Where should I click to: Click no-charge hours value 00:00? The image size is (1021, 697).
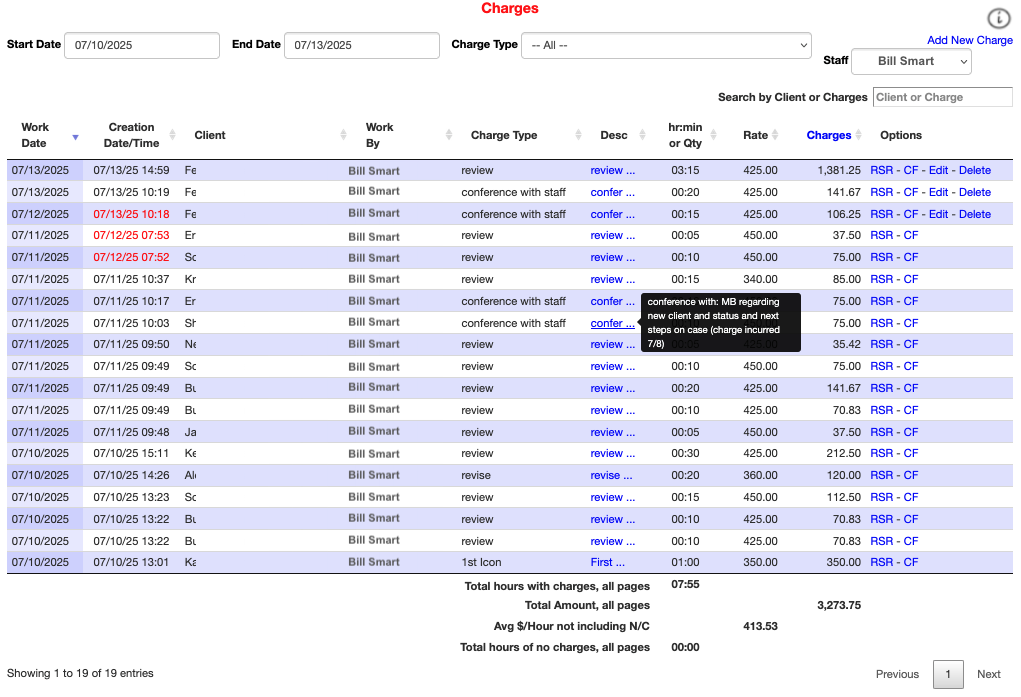(685, 647)
